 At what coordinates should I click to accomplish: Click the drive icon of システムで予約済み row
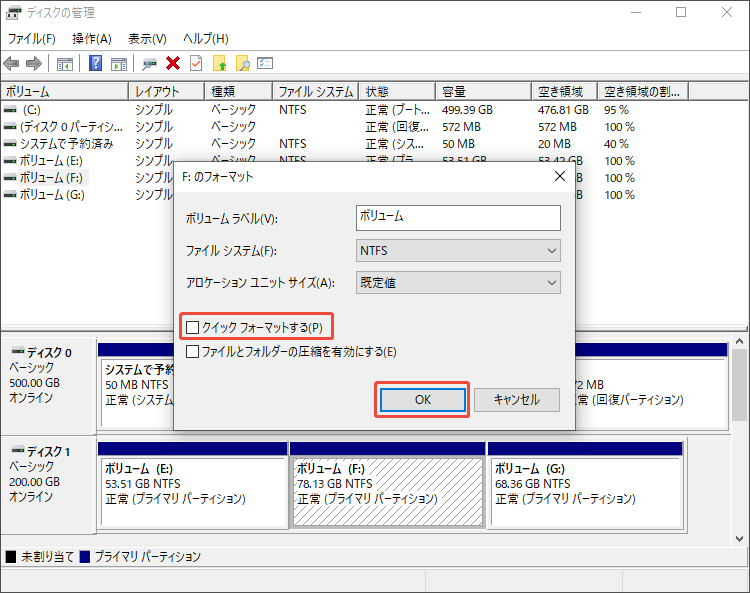(x=10, y=143)
